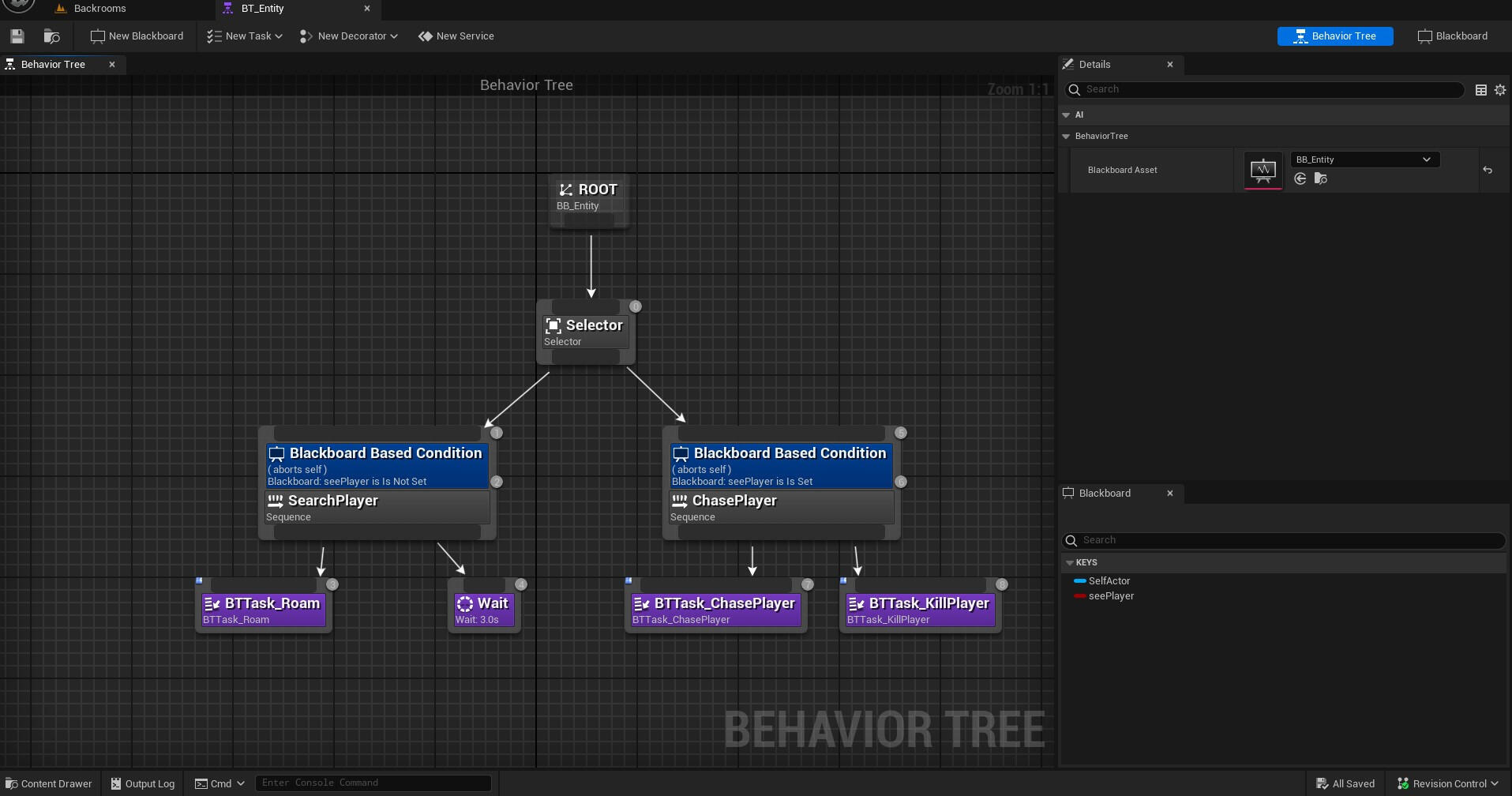The height and width of the screenshot is (796, 1512).
Task: Switch to Blackboard mode
Action: [1453, 36]
